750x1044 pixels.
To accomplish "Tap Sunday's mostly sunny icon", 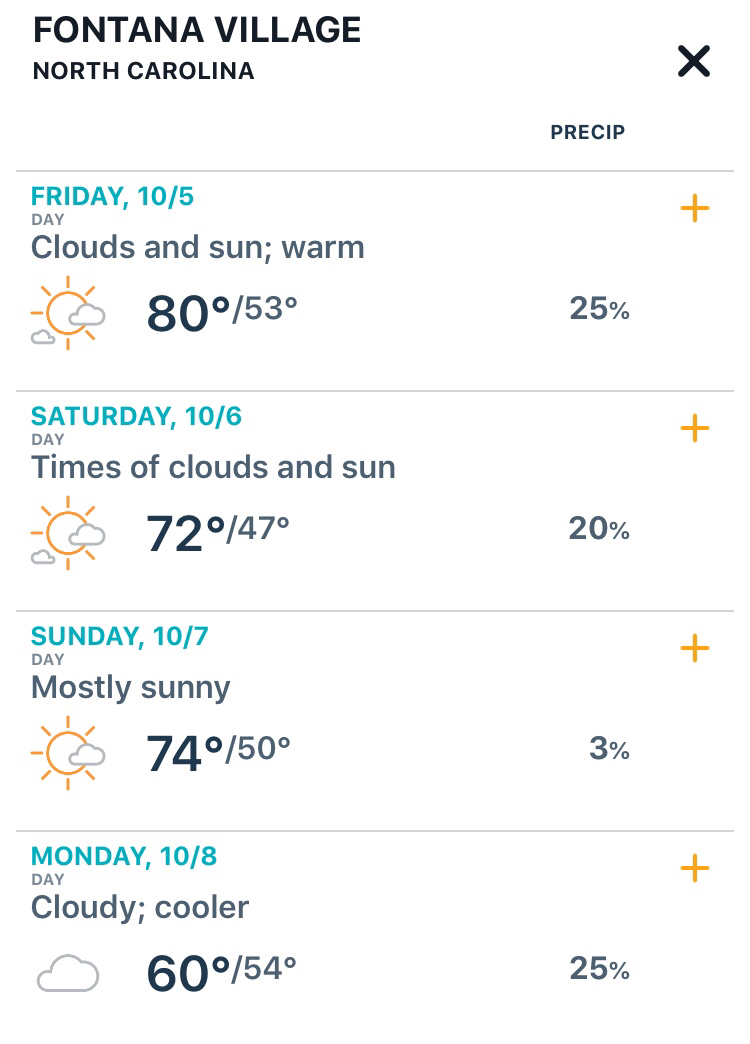I will (68, 753).
